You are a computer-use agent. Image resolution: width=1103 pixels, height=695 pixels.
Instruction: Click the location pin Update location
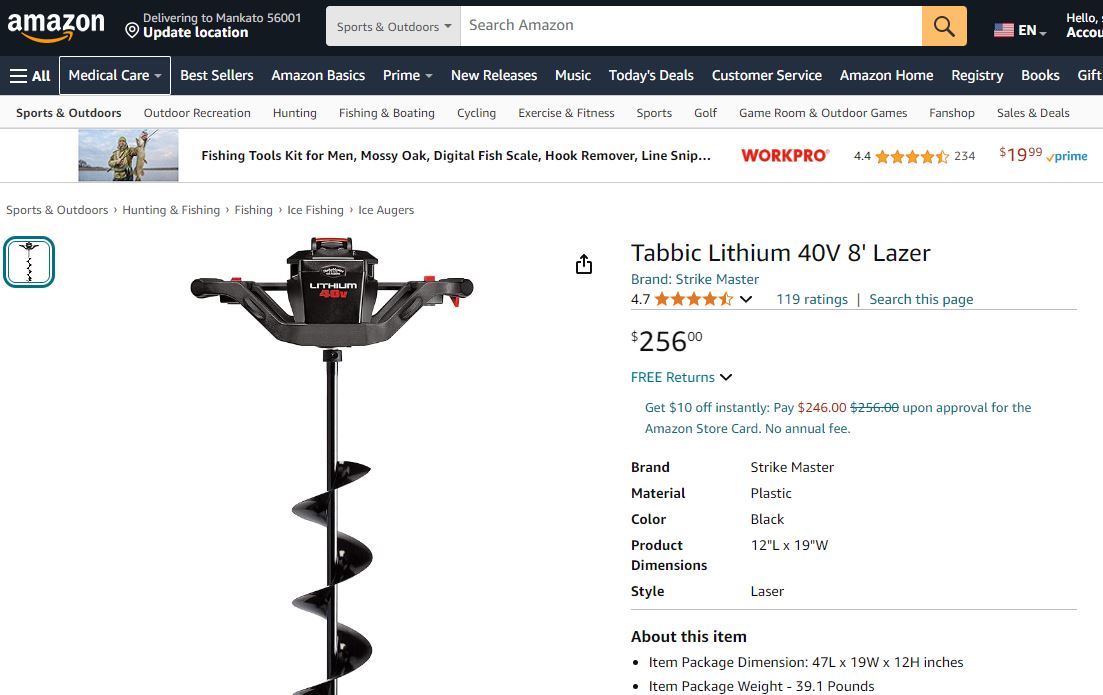186,26
